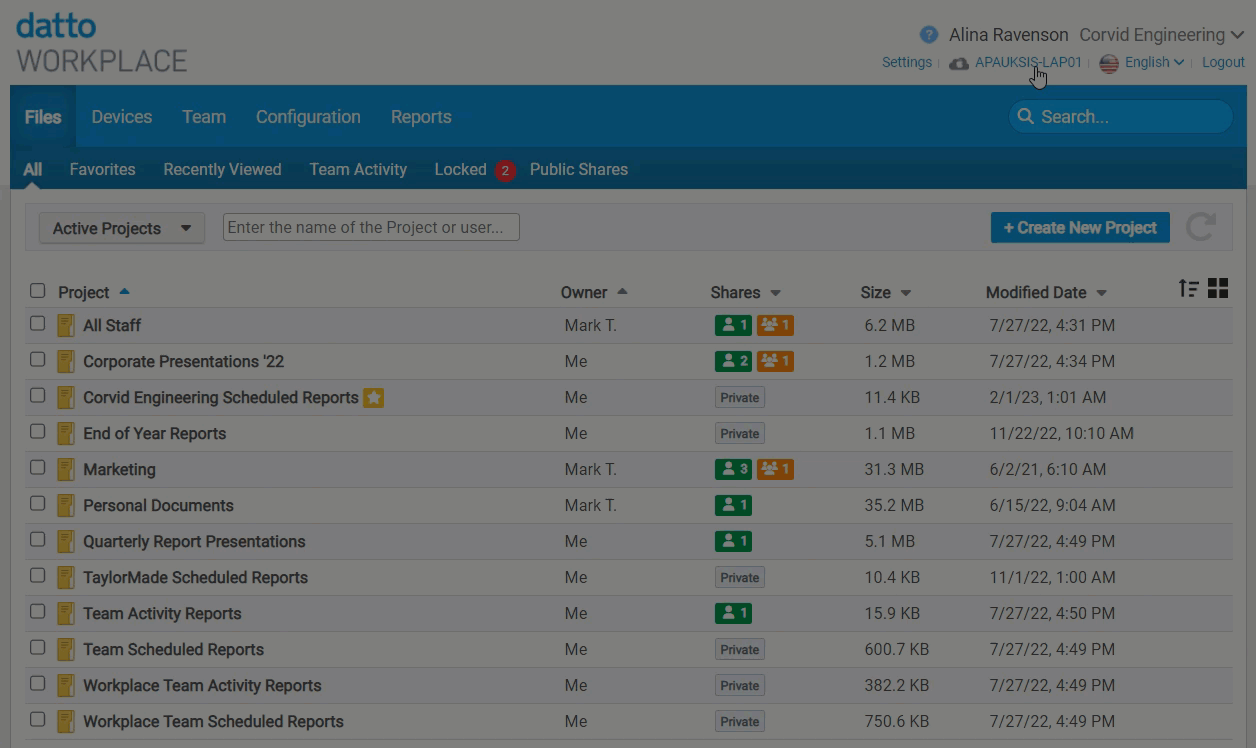1256x748 pixels.
Task: Click the refresh icon beside Create New Project
Action: 1200,227
